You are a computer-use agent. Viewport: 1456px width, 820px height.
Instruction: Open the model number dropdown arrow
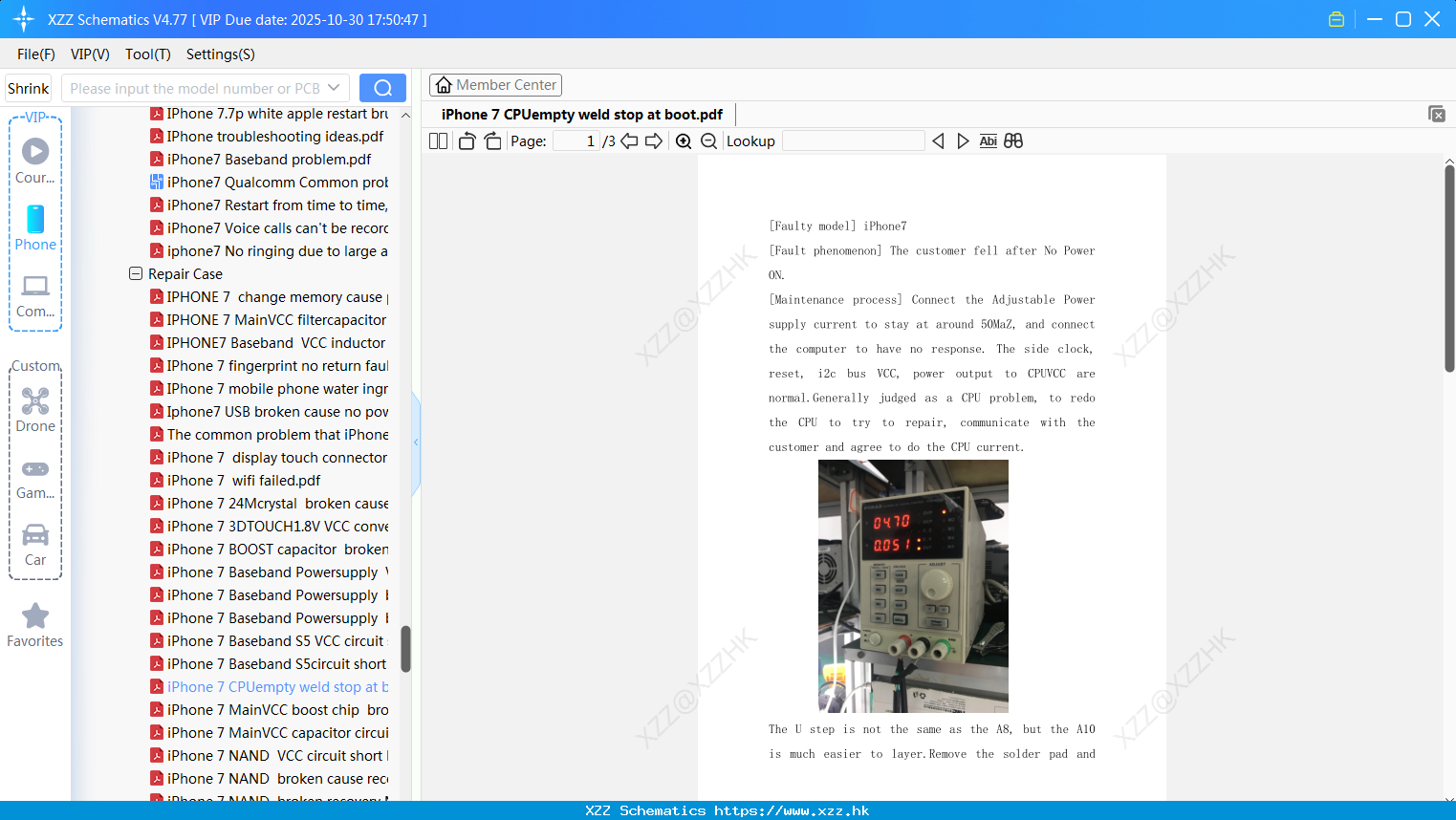pos(334,88)
